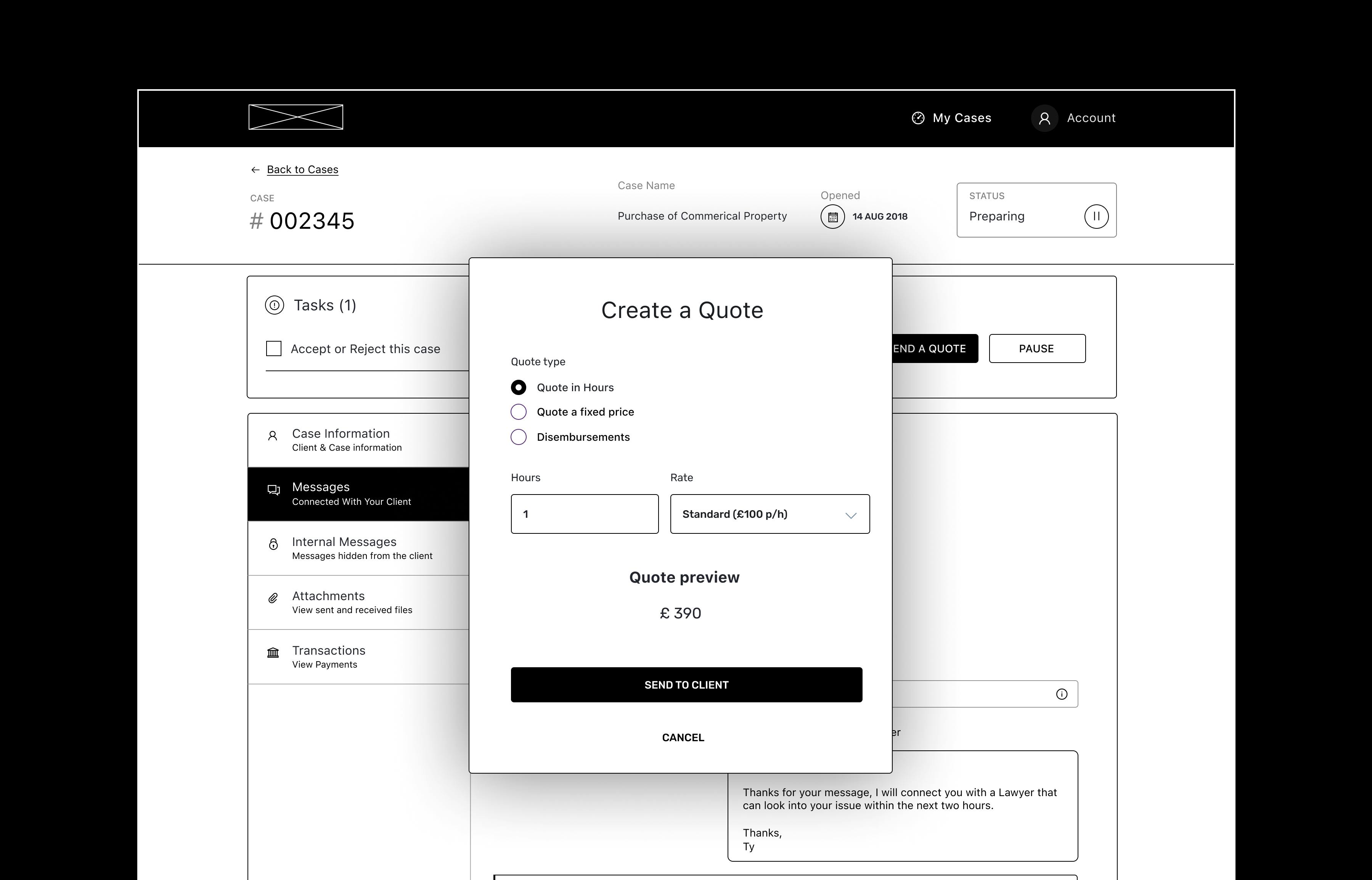Click the Transactions bank icon
Screen dimensions: 1372x880
[x=273, y=653]
